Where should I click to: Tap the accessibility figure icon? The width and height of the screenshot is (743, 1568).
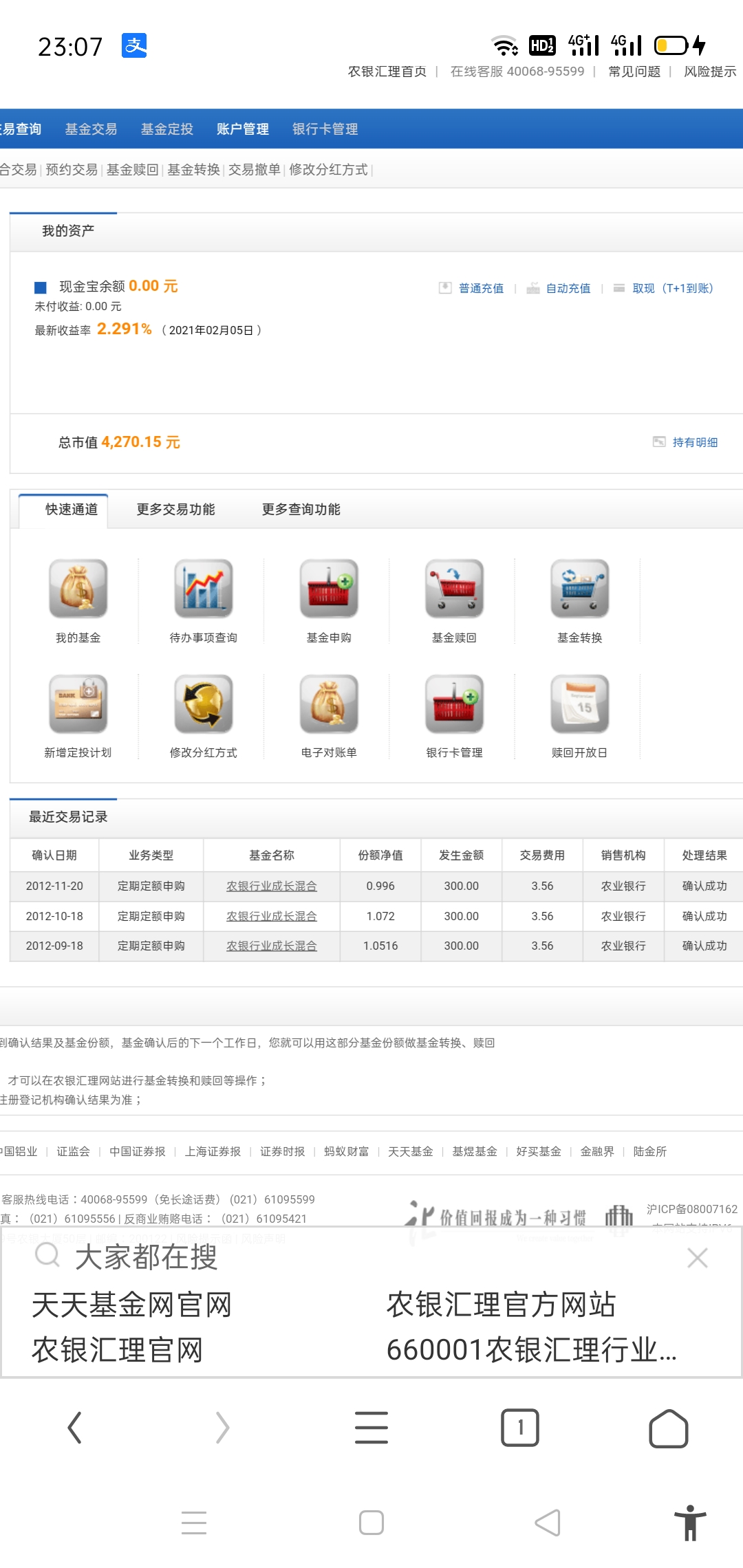690,1523
